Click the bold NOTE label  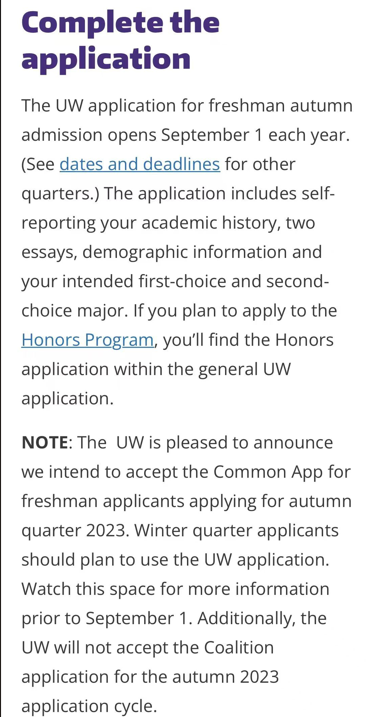44,442
